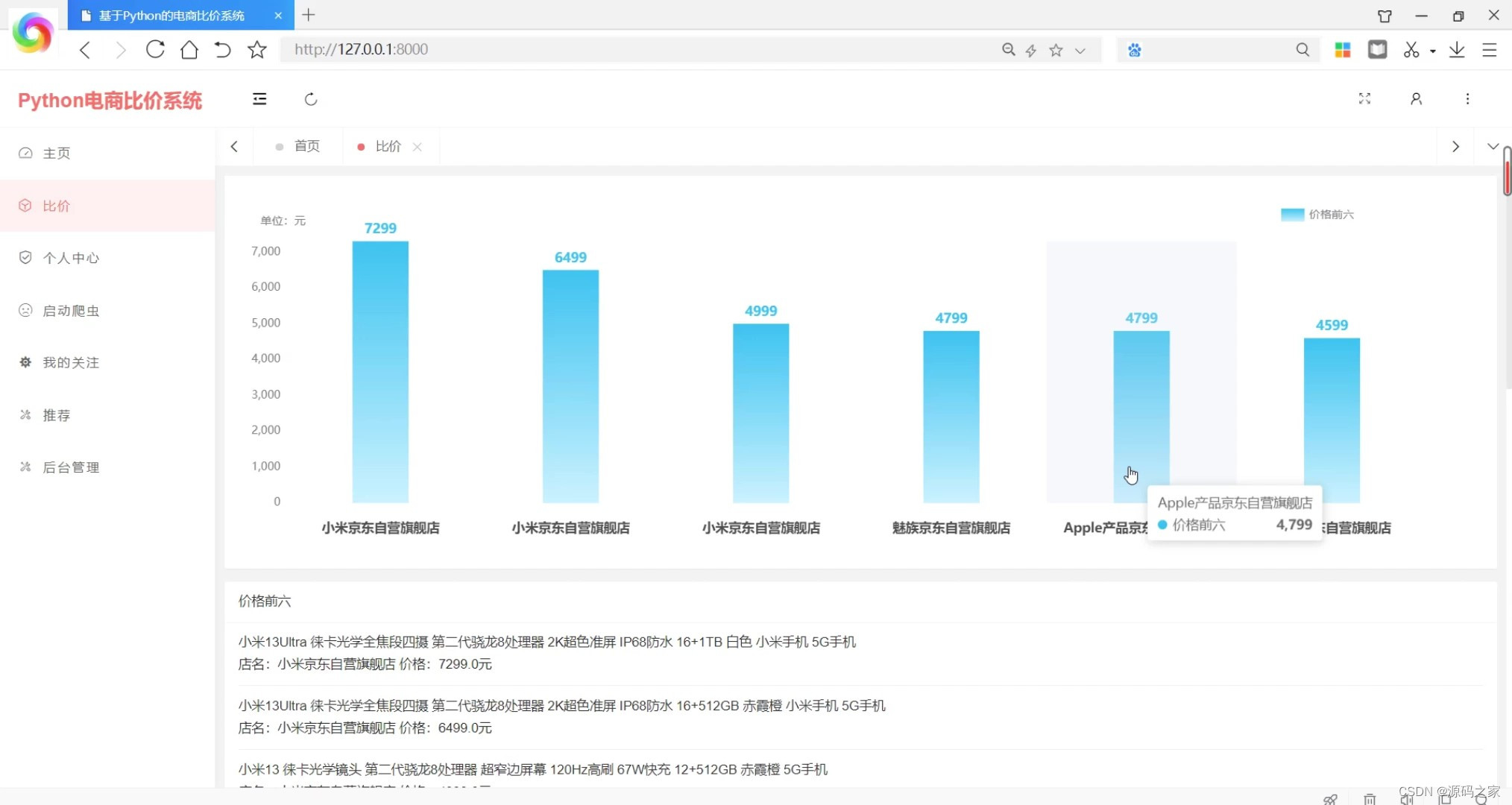Click the 7299 price bar
This screenshot has width=1512, height=805.
click(380, 371)
